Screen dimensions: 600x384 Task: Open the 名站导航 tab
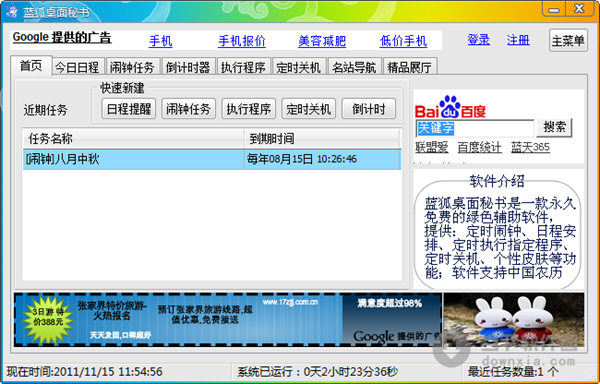coord(354,68)
